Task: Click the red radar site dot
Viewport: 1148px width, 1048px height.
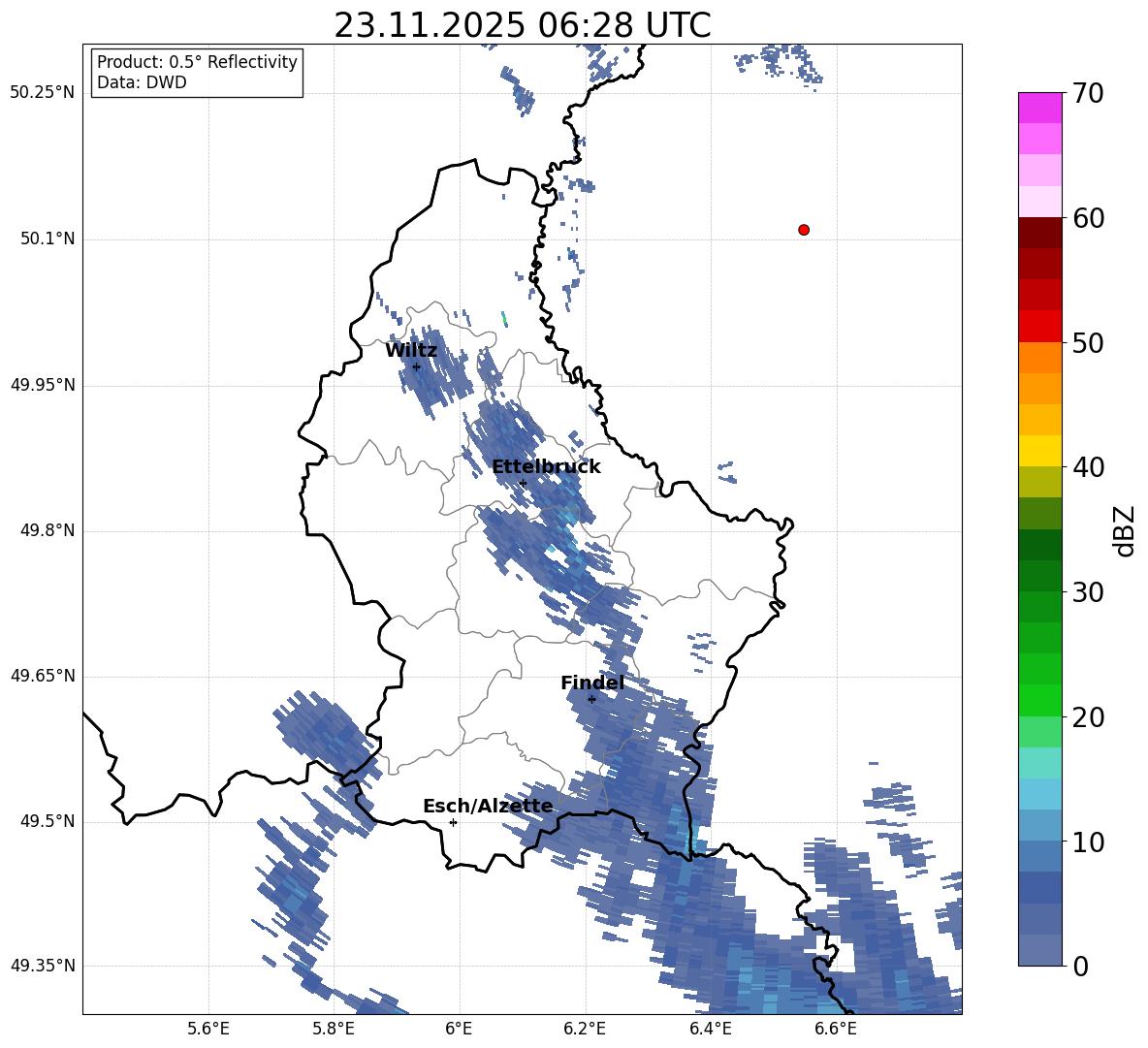Action: (x=804, y=230)
